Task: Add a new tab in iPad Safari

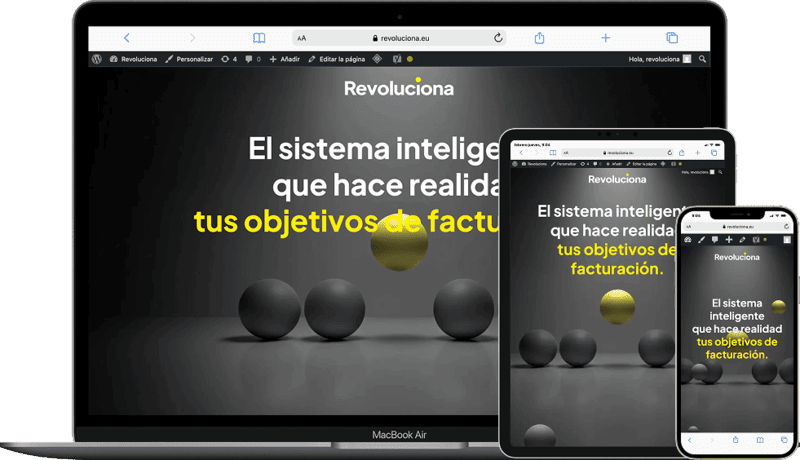Action: [697, 152]
